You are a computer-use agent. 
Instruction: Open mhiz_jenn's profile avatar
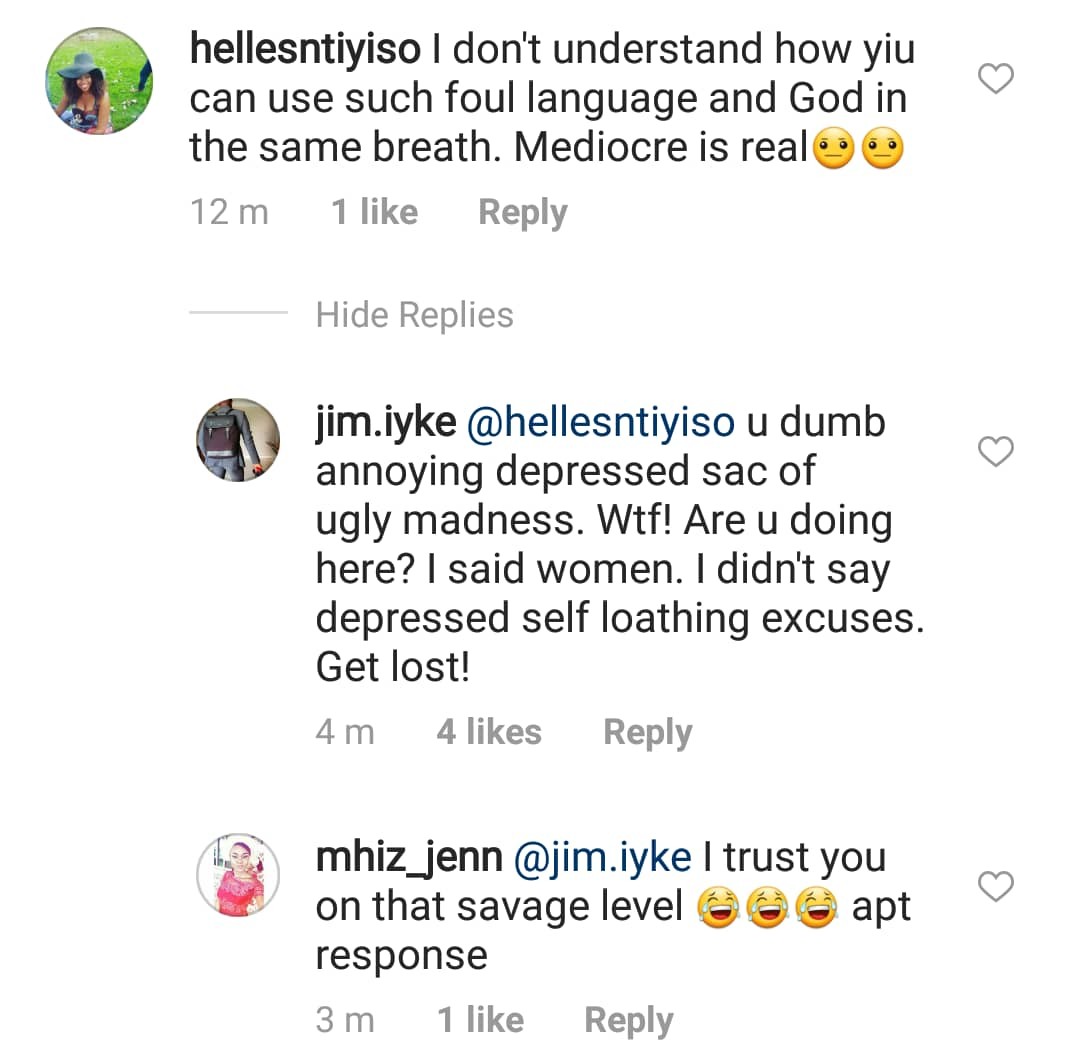237,875
